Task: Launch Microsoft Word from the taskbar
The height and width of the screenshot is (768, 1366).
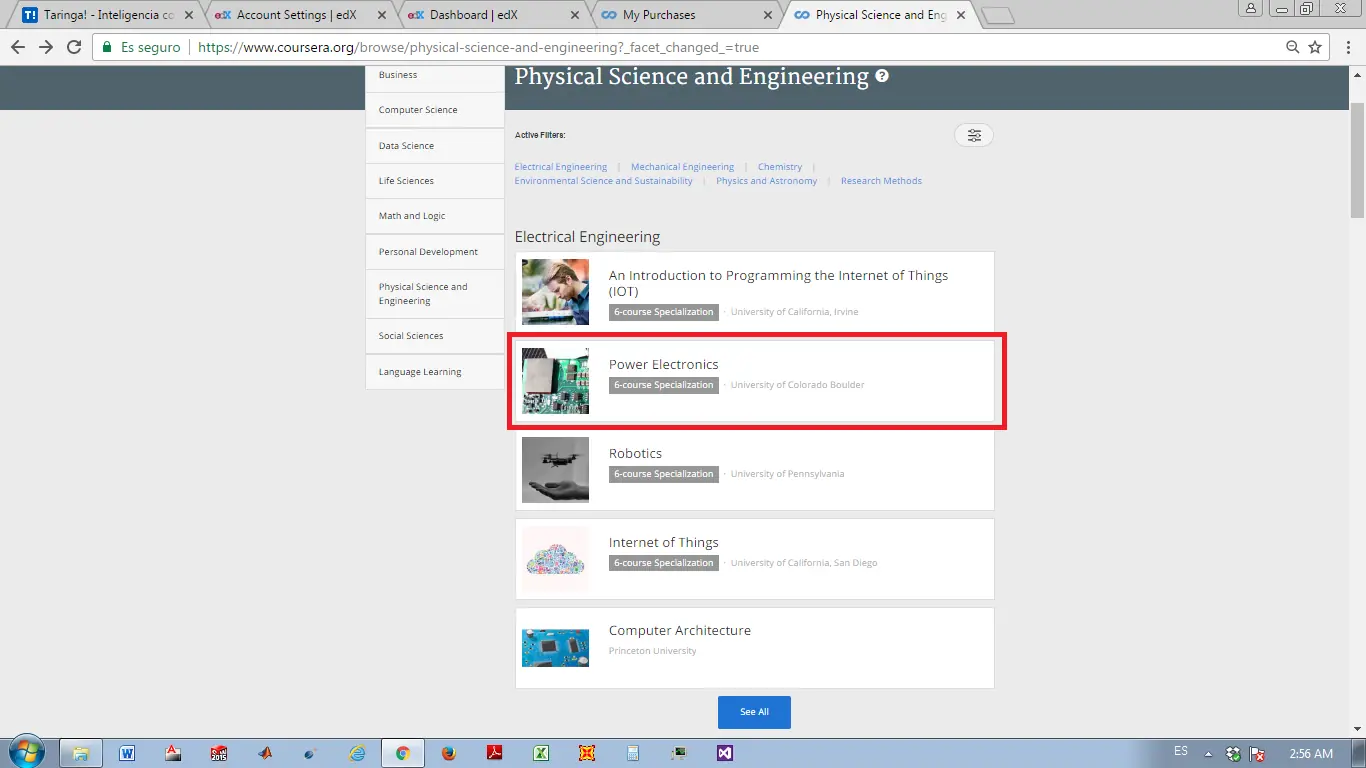Action: point(127,753)
